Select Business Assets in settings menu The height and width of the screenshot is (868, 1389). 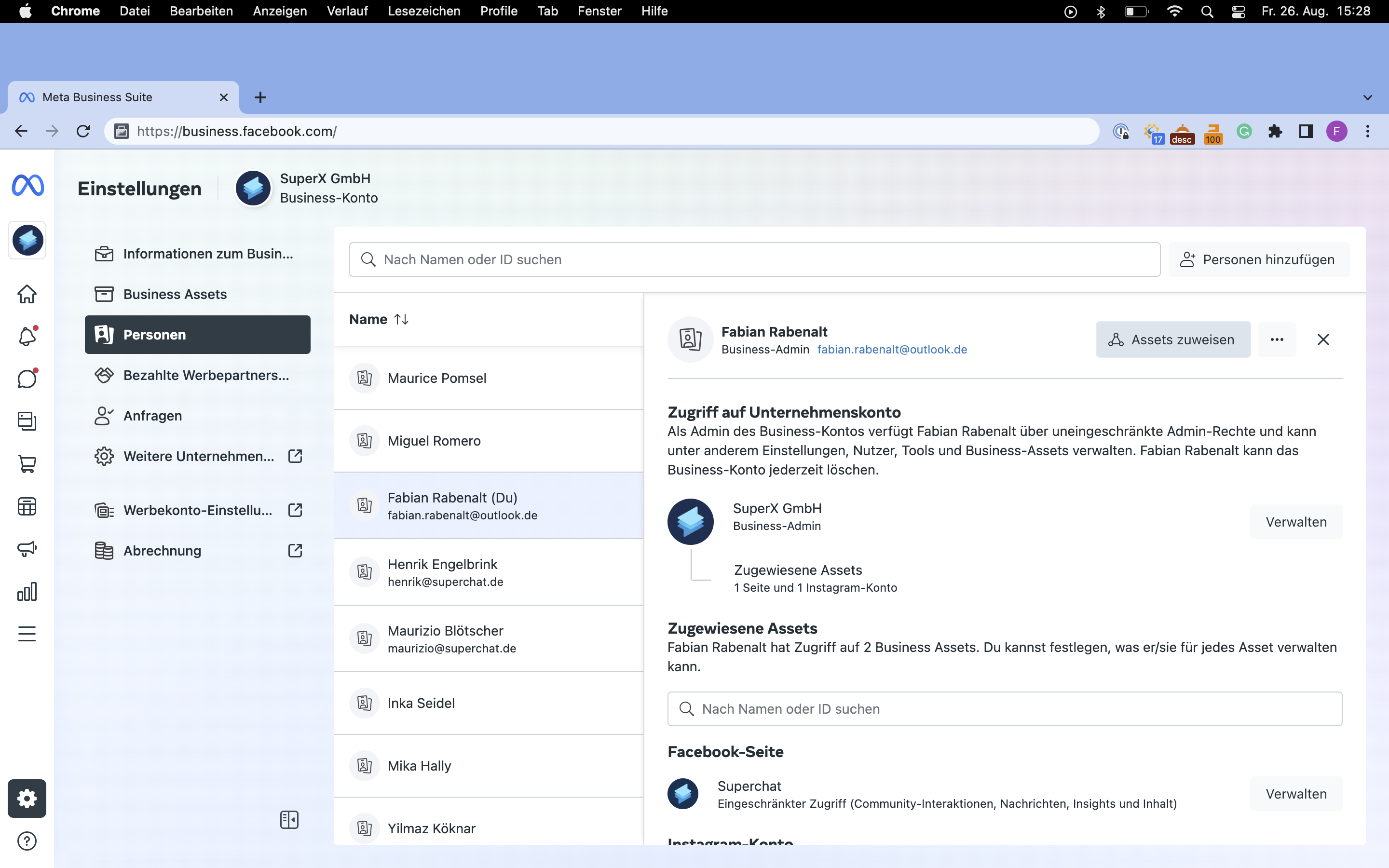(175, 294)
